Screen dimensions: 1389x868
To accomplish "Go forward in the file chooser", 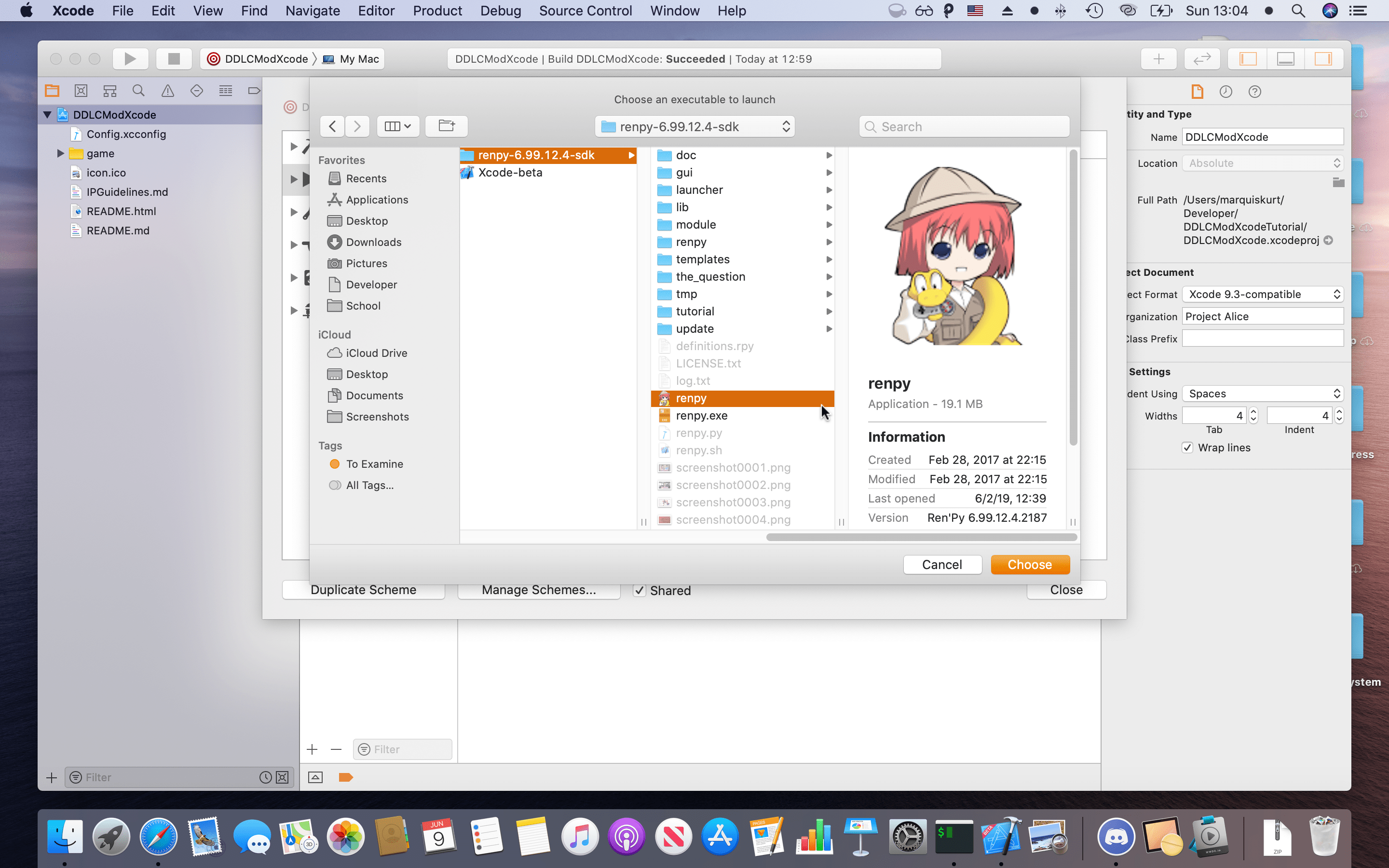I will pyautogui.click(x=357, y=126).
